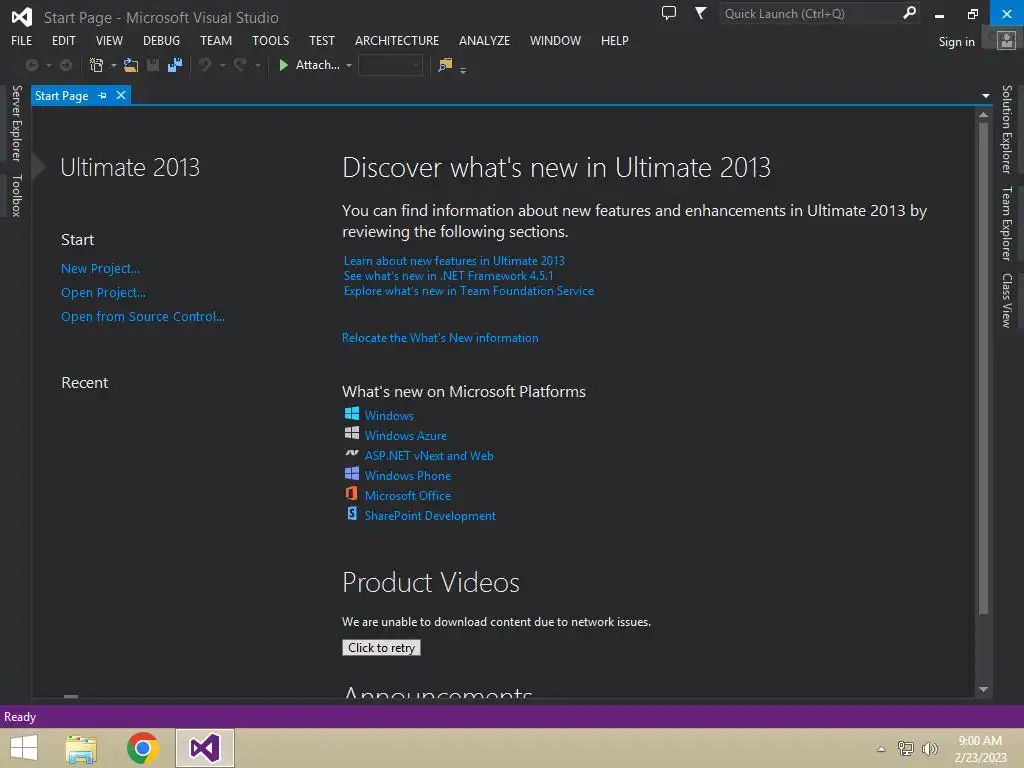The width and height of the screenshot is (1024, 768).
Task: Click the scrollbar down arrow on Start Page
Action: point(984,690)
